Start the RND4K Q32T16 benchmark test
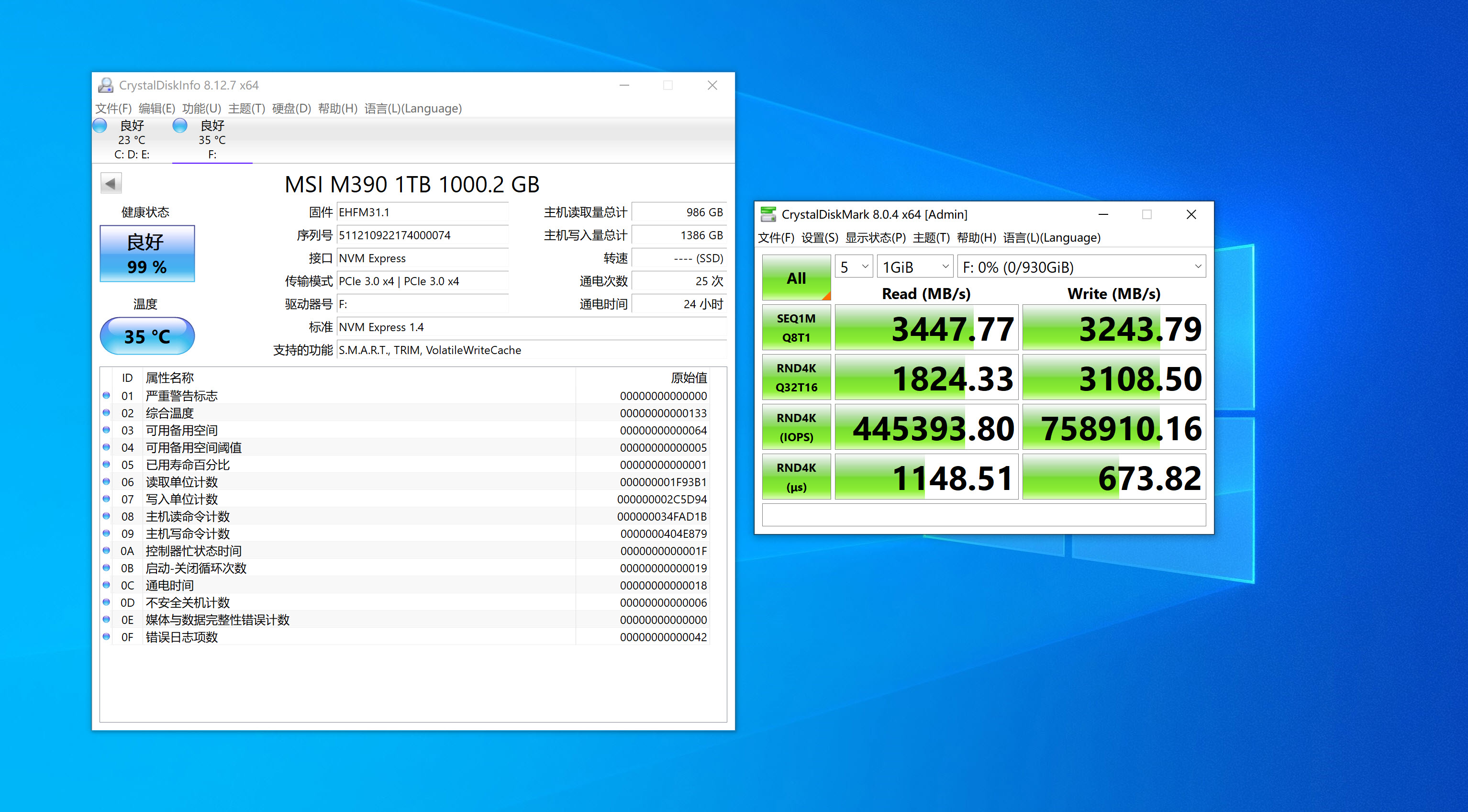Viewport: 1468px width, 812px height. tap(796, 377)
